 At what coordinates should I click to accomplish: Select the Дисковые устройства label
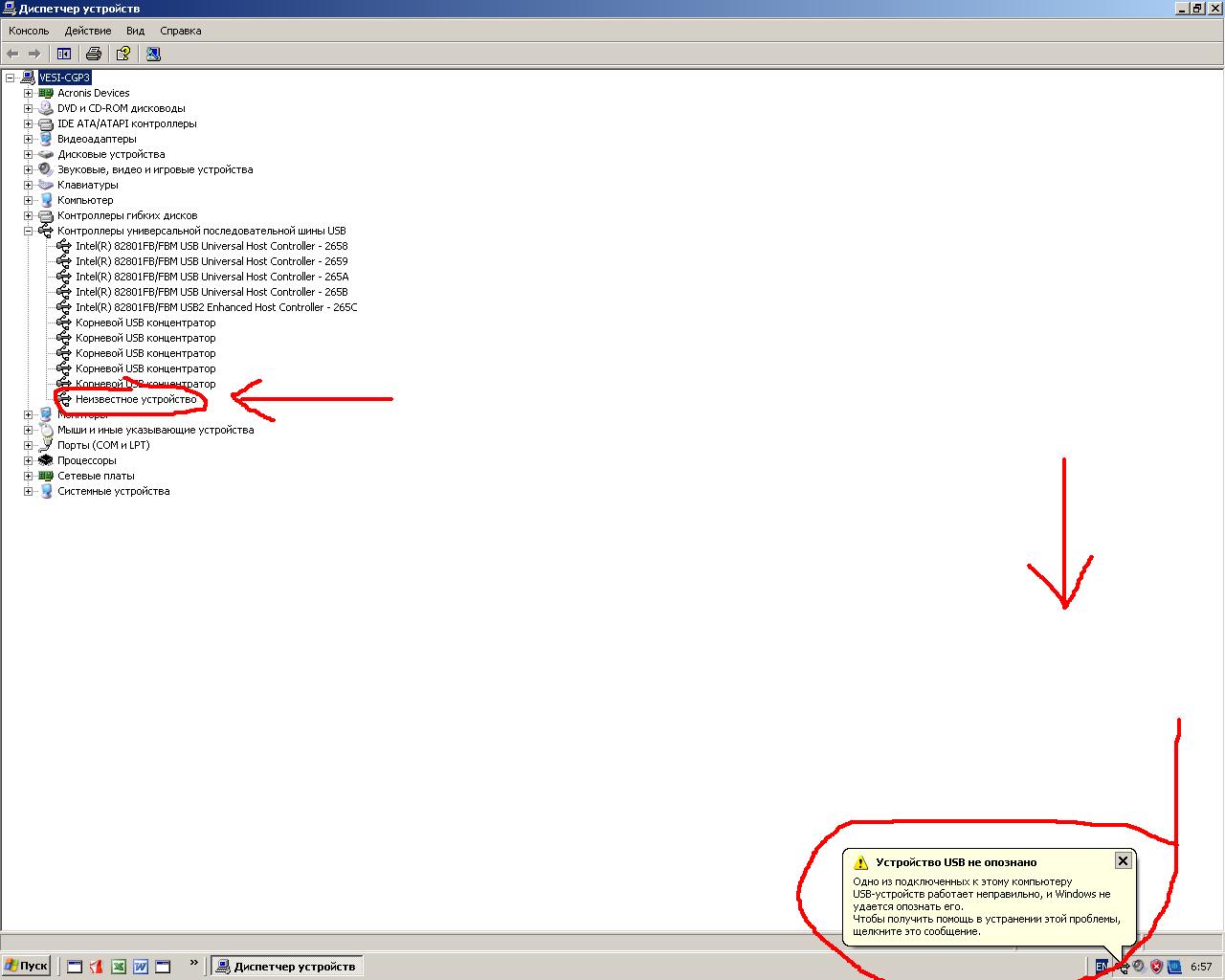(x=111, y=154)
